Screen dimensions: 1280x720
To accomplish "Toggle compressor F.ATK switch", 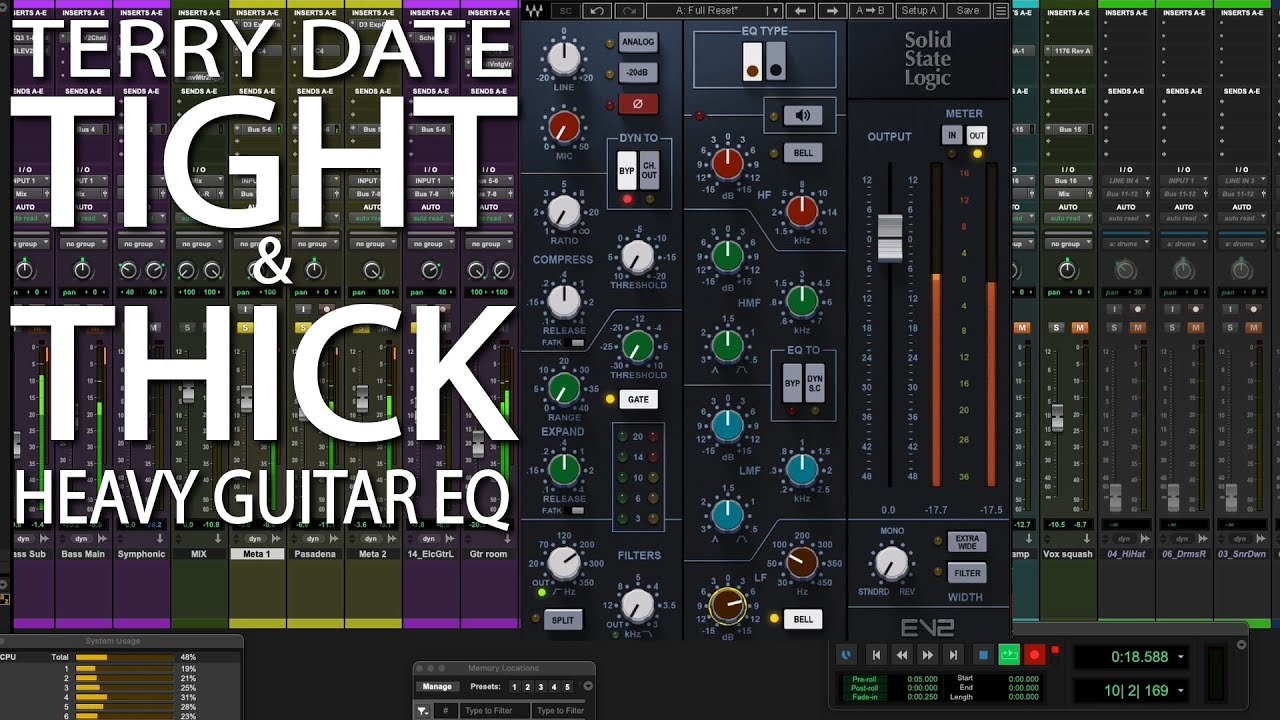I will (x=577, y=343).
